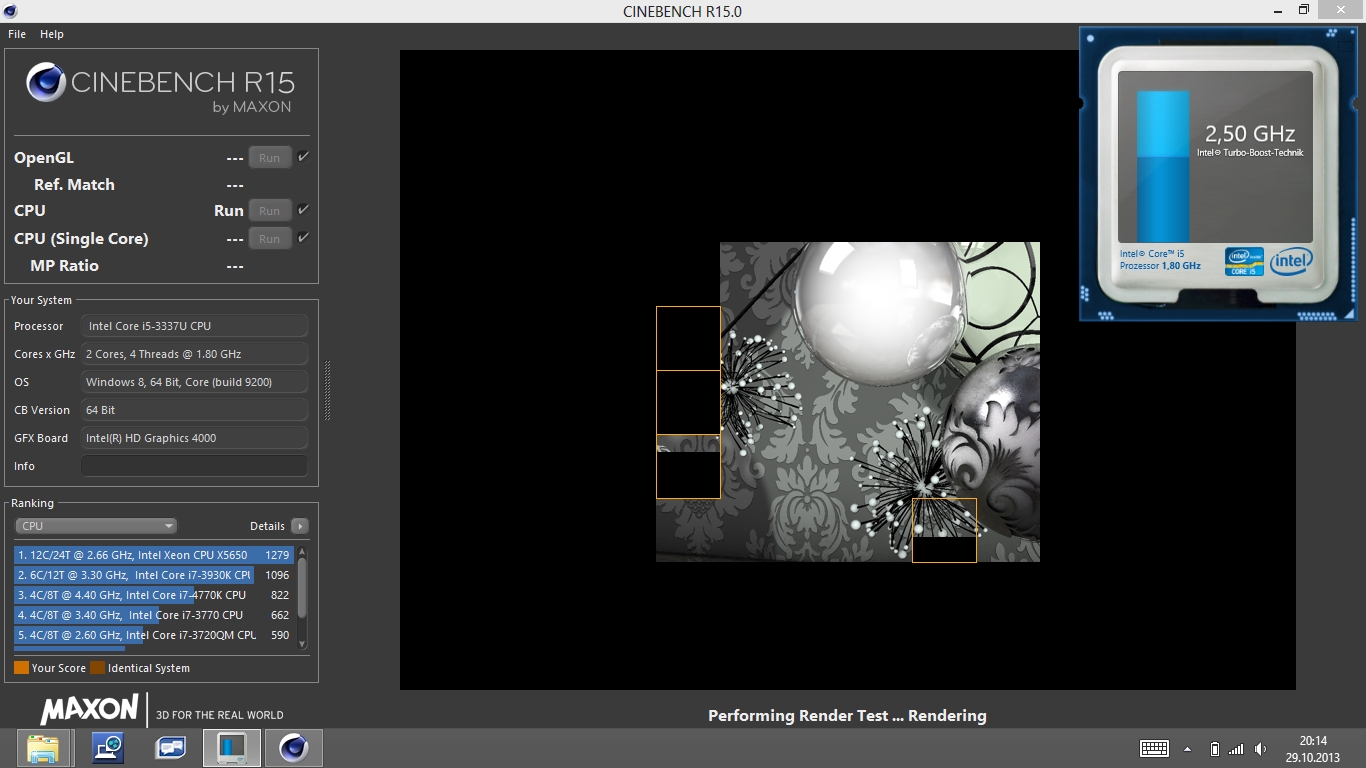The width and height of the screenshot is (1366, 768).
Task: Click the Processor field Intel Core i5-3337U
Action: pyautogui.click(x=194, y=326)
